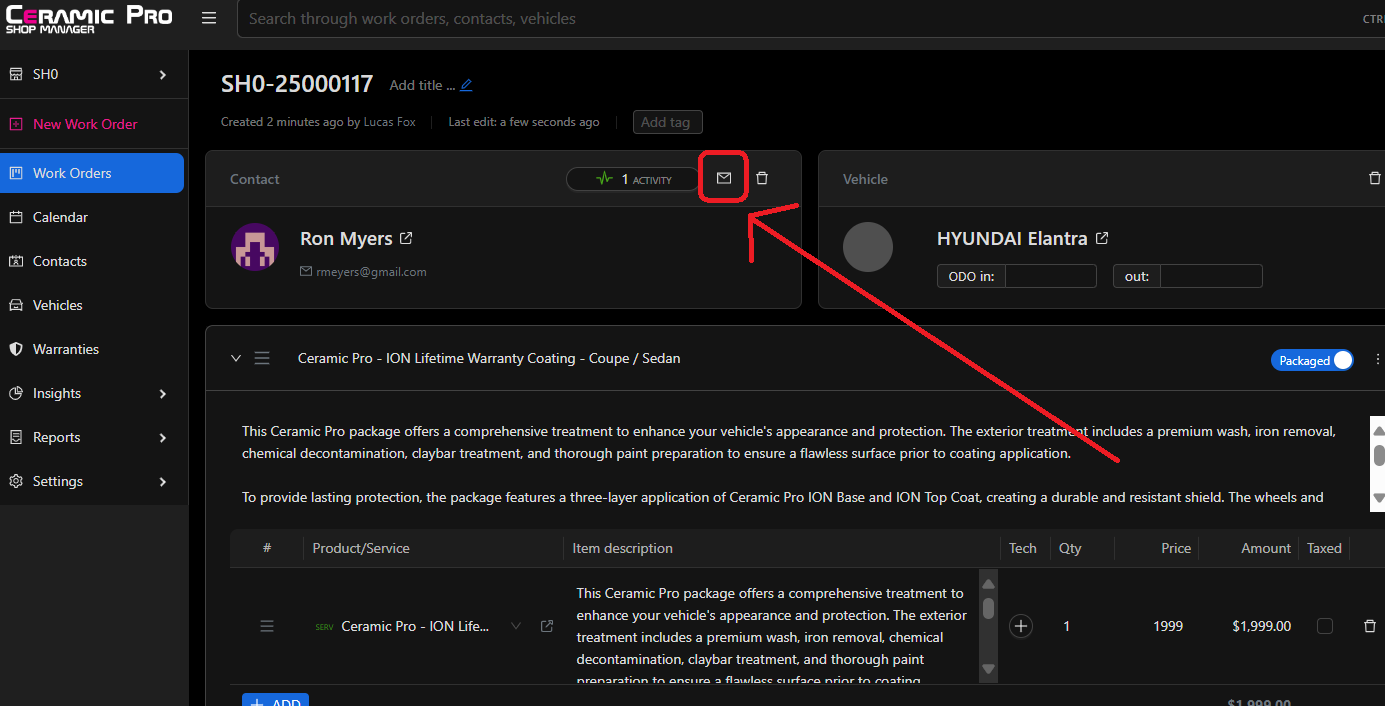This screenshot has width=1385, height=706.
Task: Collapse the Ceramic Pro ION package section
Action: [236, 358]
